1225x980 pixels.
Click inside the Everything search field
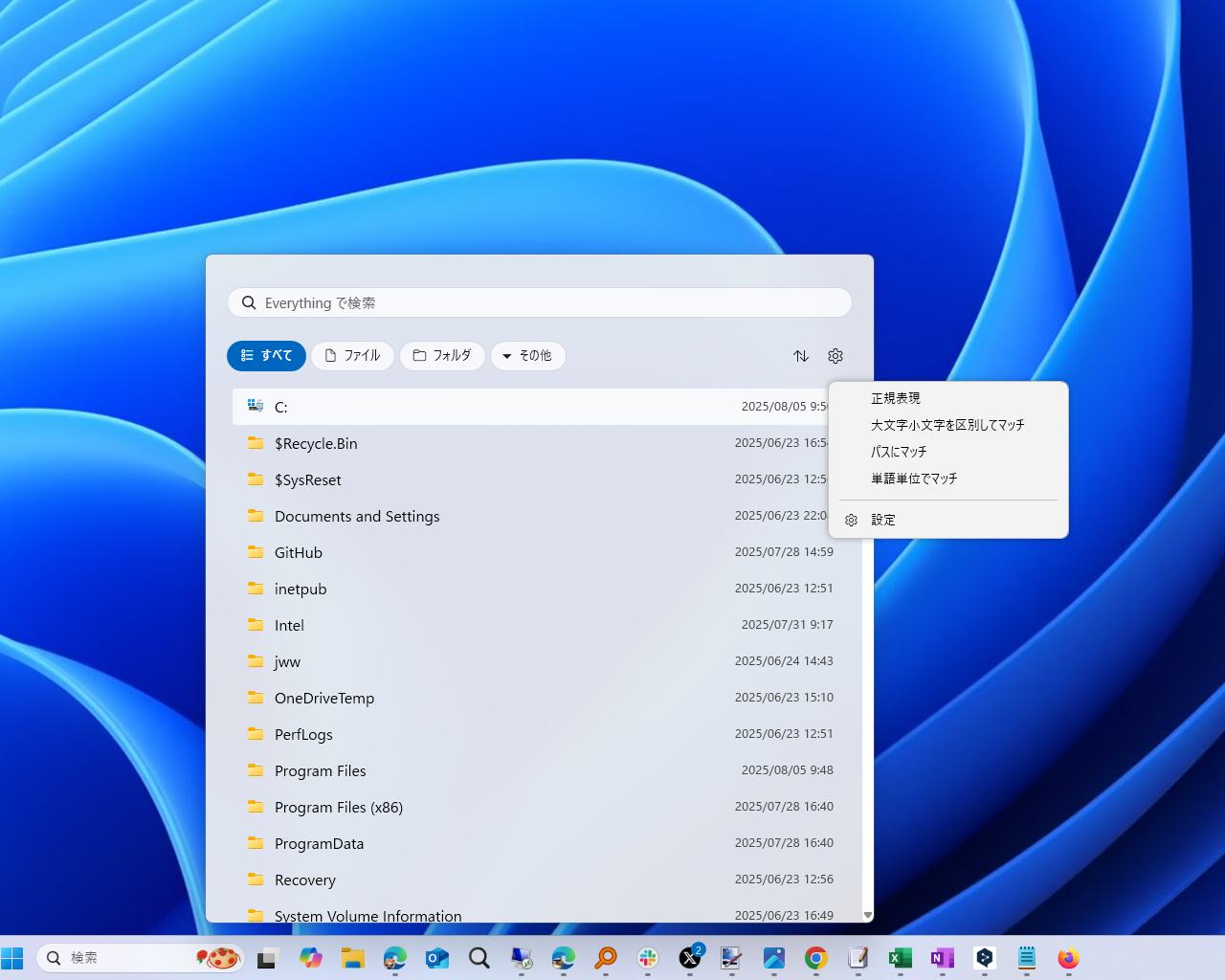click(x=539, y=302)
